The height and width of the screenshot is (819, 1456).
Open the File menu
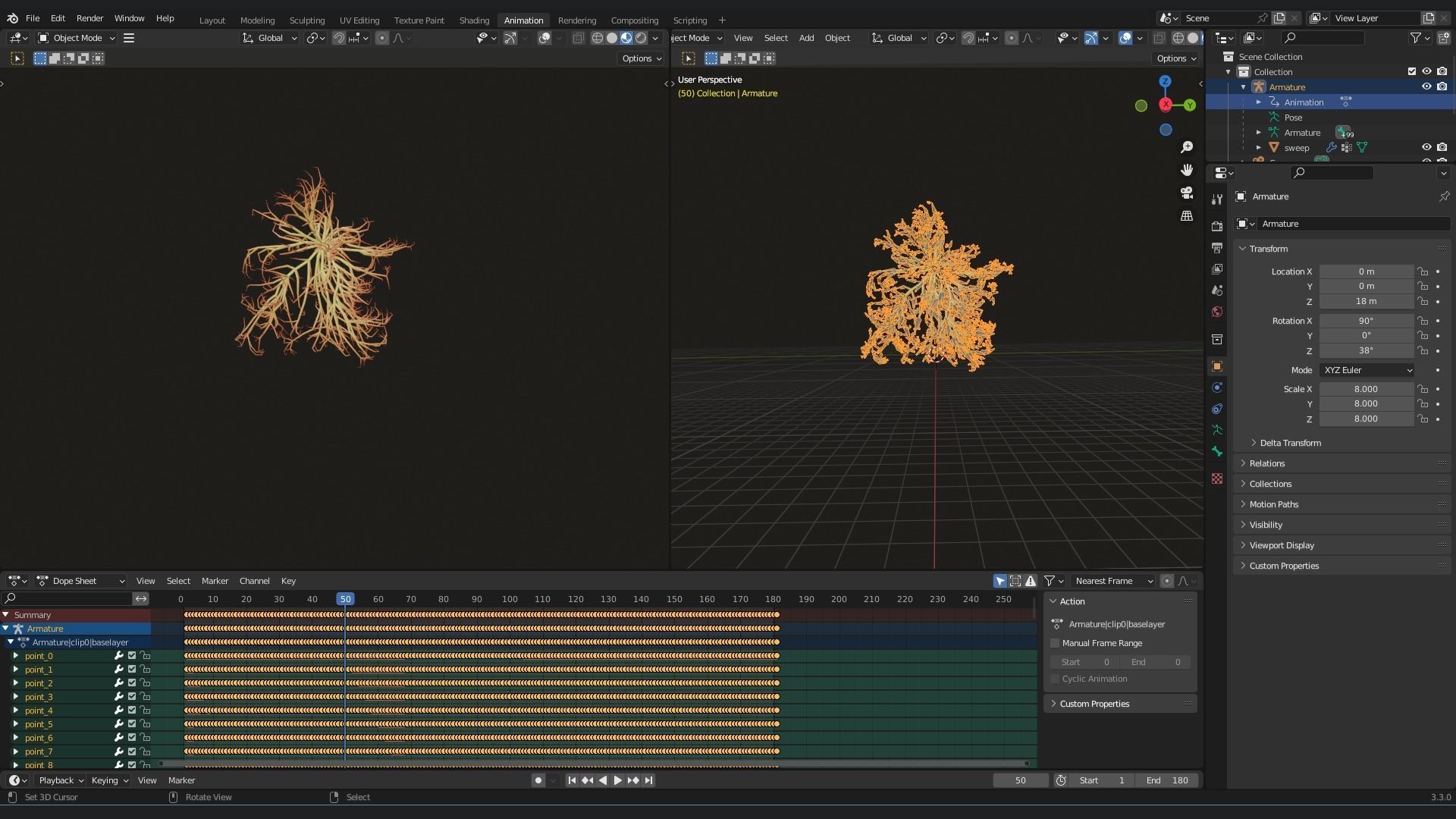33,18
